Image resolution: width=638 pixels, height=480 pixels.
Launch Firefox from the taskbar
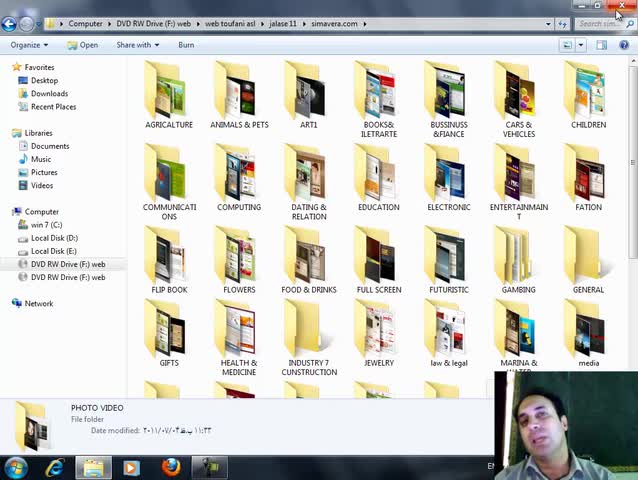point(171,467)
